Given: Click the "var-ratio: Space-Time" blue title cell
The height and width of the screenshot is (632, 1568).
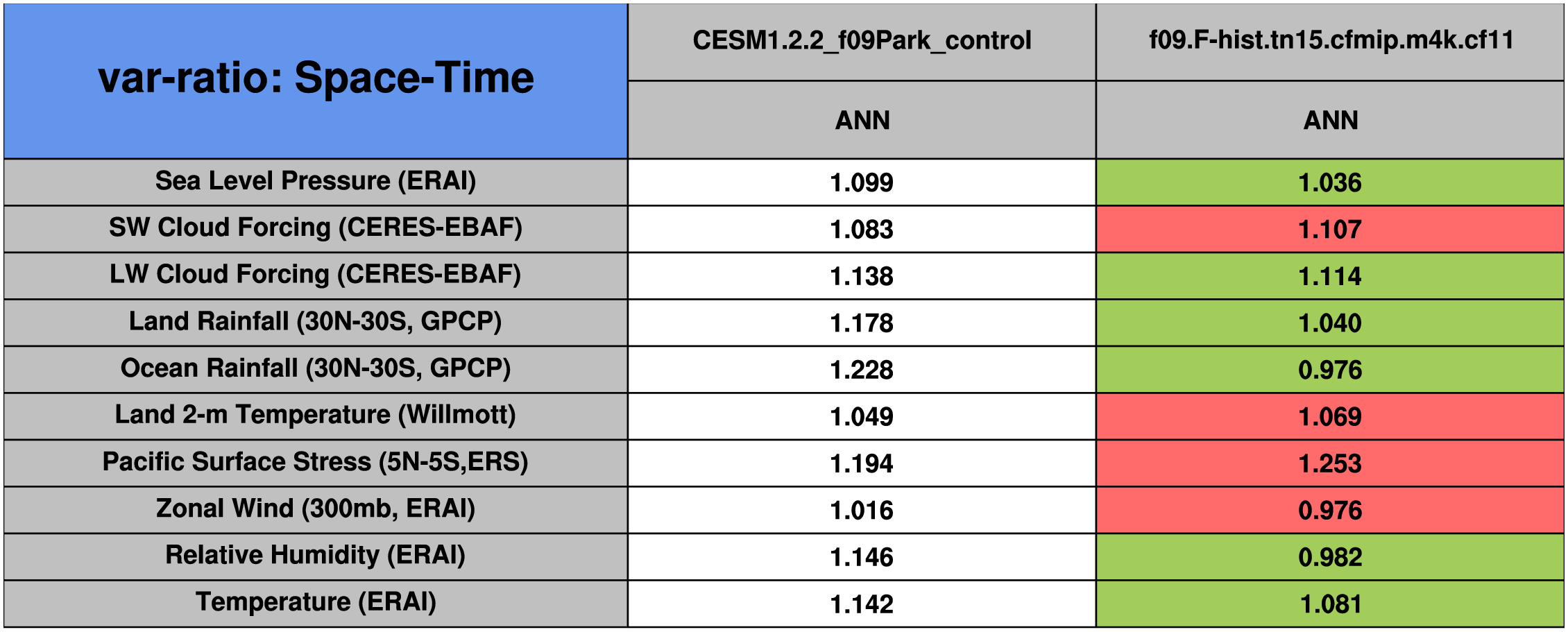Looking at the screenshot, I should tap(316, 80).
